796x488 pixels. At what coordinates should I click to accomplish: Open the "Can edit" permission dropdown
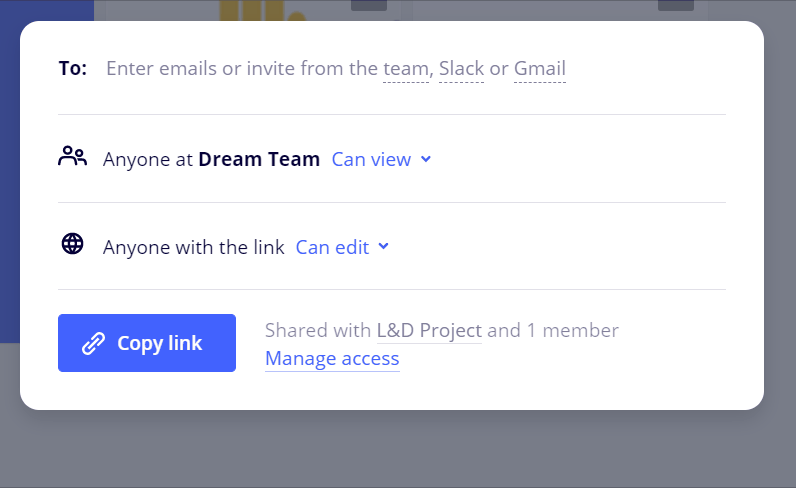tap(333, 247)
